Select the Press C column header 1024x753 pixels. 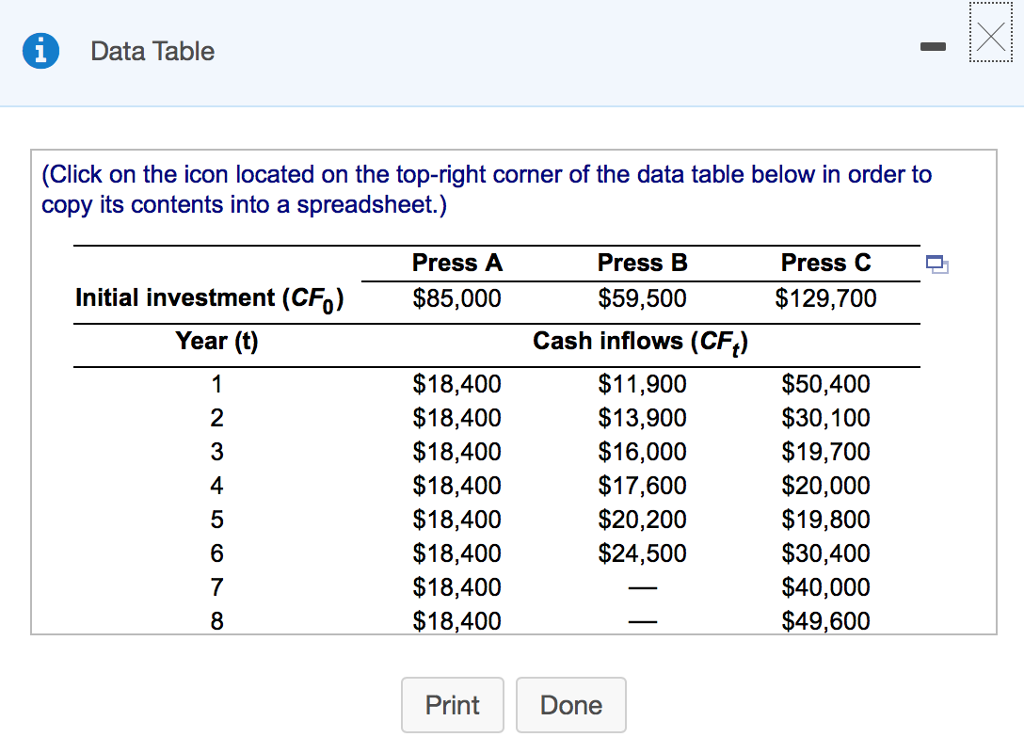point(826,263)
